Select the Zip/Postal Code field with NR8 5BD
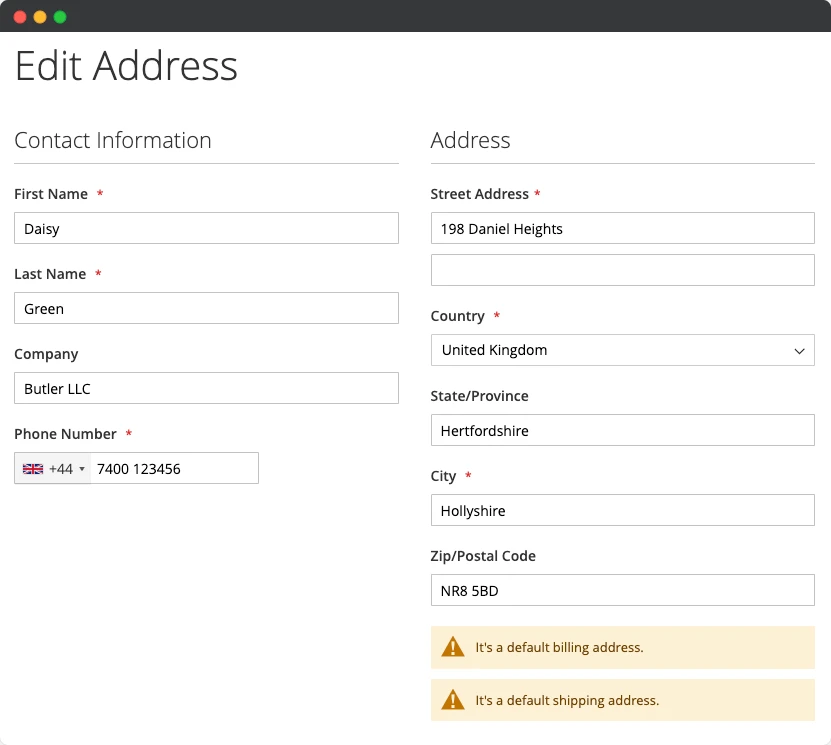831x745 pixels. click(622, 590)
